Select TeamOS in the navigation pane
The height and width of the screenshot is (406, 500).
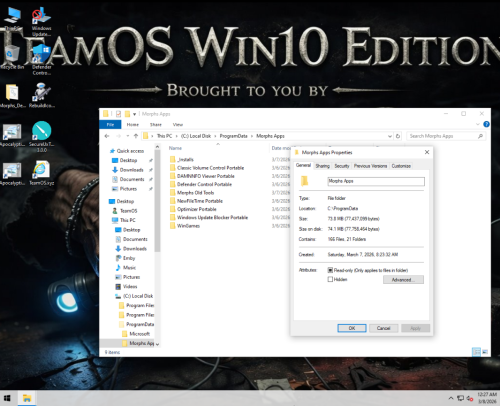[128, 211]
